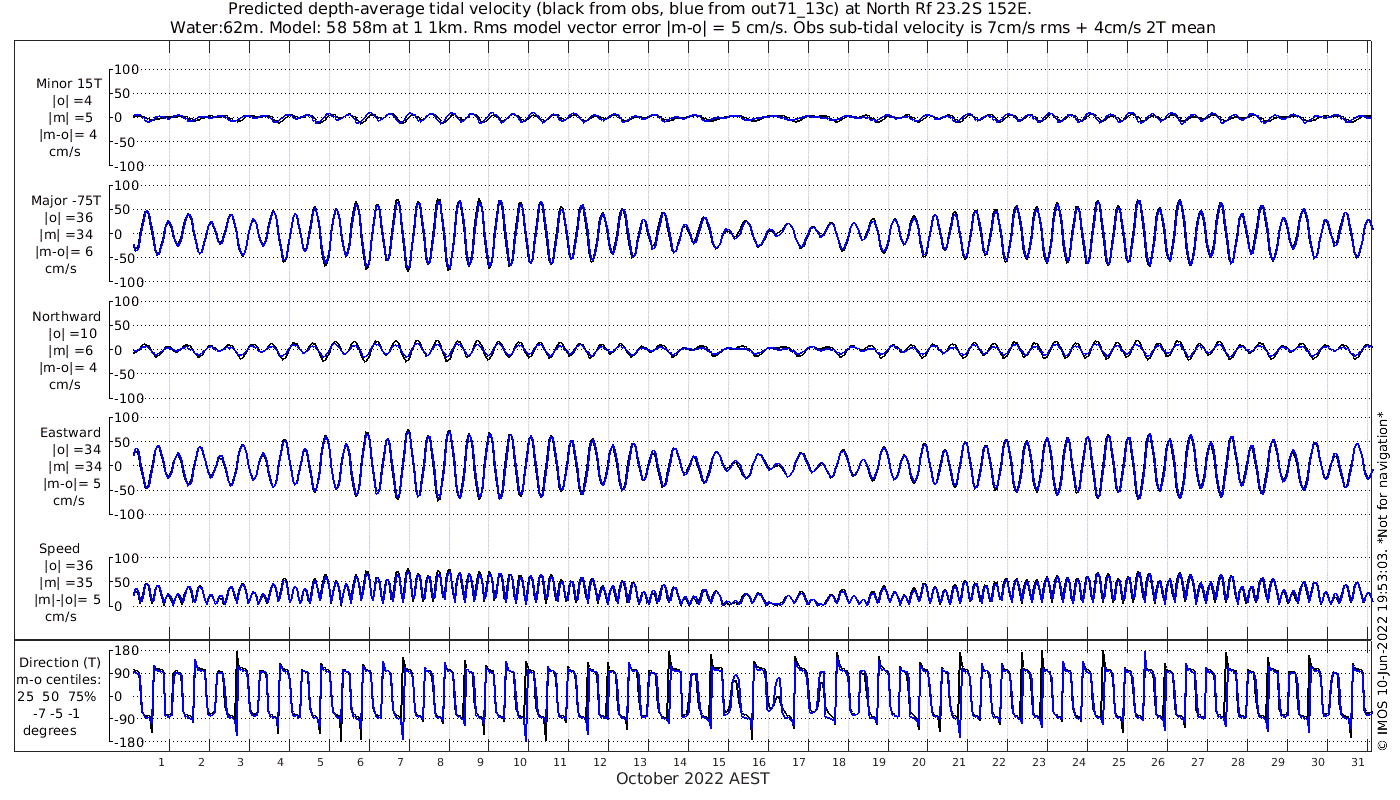Viewport: 1400px width, 800px height.
Task: Click day 8 on the date axis
Action: (x=440, y=762)
